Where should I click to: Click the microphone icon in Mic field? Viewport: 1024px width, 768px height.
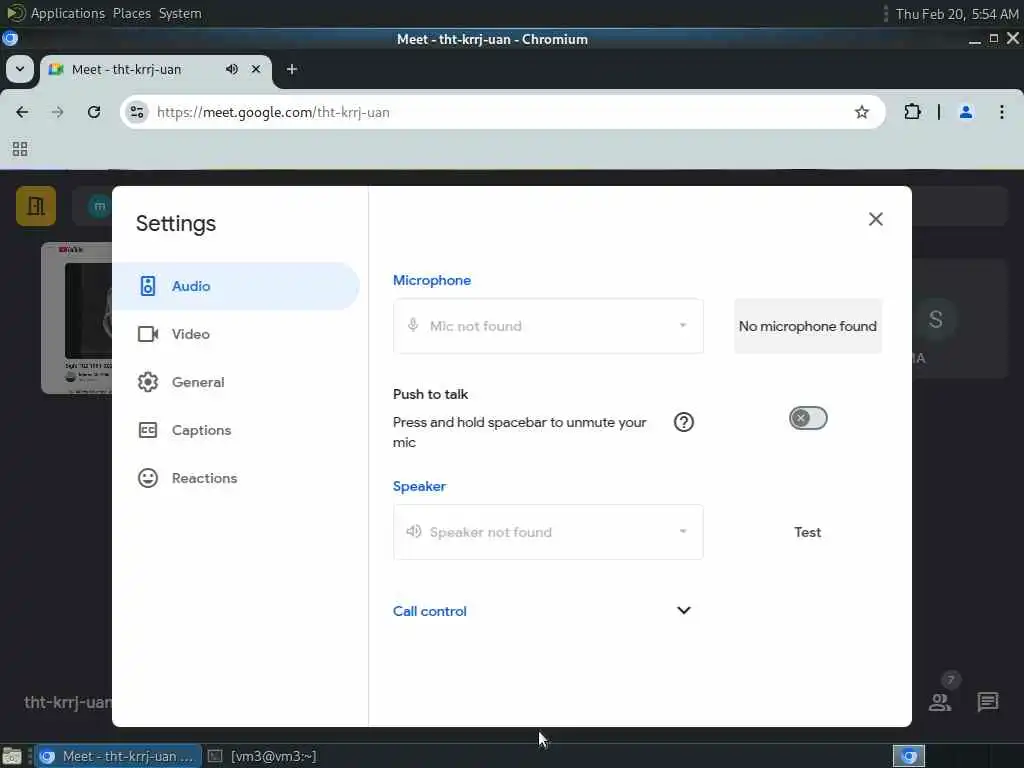click(x=413, y=325)
